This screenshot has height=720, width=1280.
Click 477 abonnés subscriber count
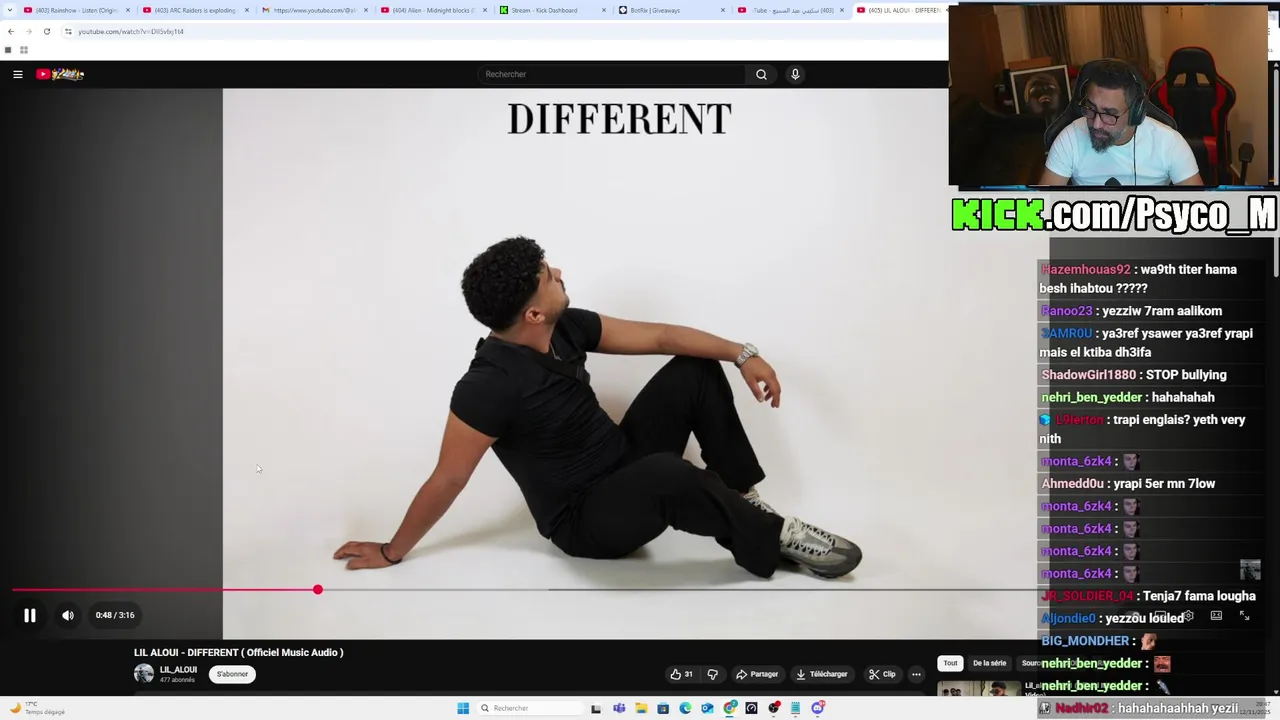point(177,680)
